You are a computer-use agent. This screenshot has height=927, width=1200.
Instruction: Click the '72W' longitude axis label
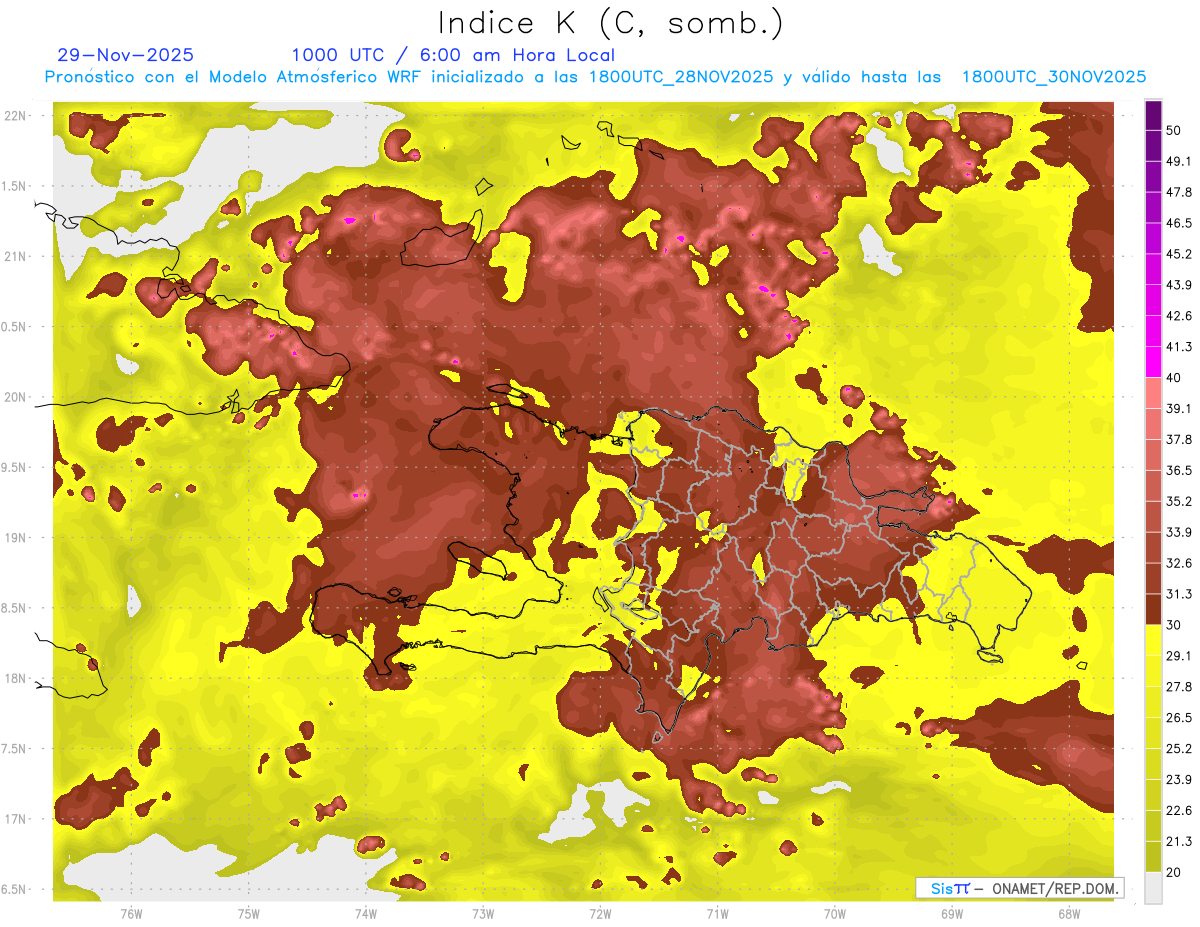pos(600,914)
